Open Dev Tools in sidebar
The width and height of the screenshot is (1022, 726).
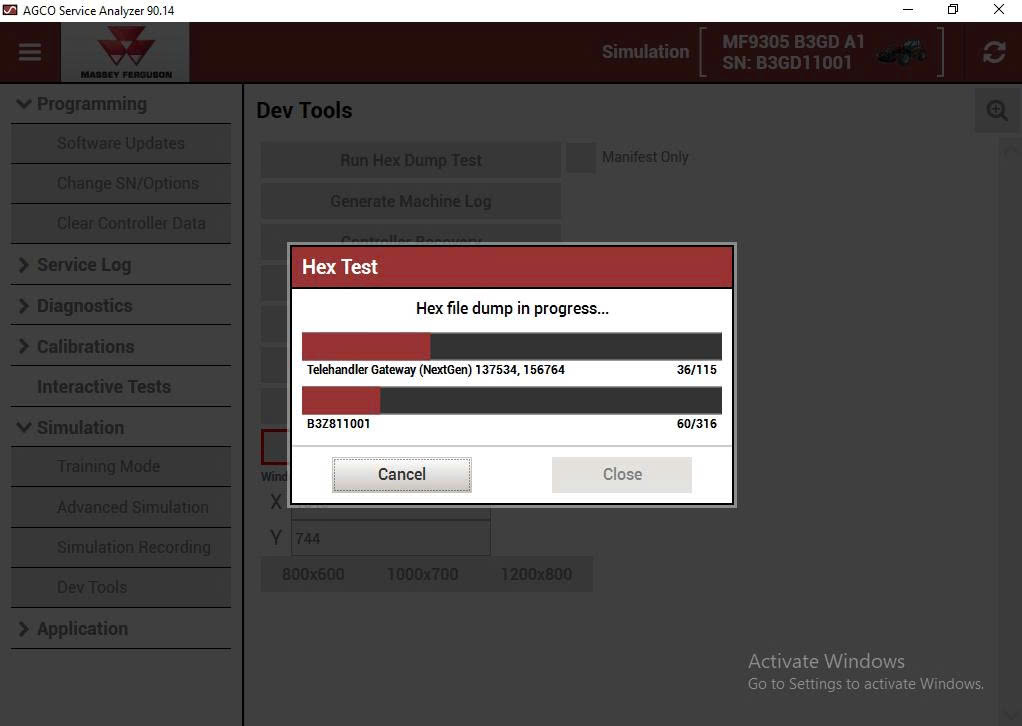(121, 588)
